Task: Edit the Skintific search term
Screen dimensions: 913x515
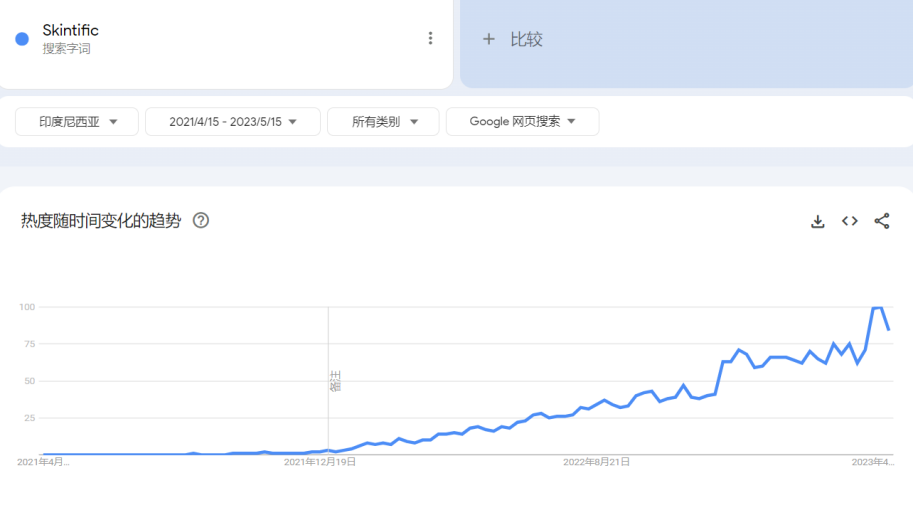Action: [70, 30]
